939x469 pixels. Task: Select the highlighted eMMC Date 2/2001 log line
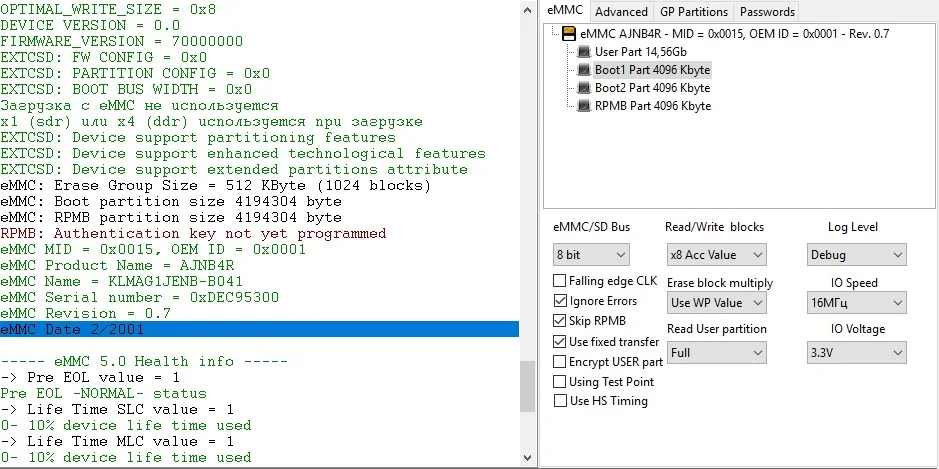259,329
